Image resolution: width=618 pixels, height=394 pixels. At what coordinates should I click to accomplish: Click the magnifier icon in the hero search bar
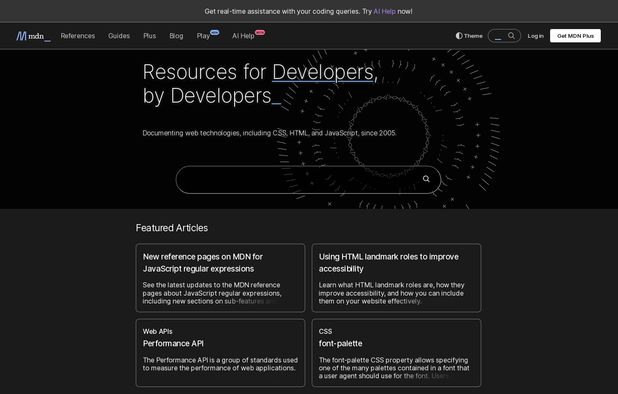point(426,179)
